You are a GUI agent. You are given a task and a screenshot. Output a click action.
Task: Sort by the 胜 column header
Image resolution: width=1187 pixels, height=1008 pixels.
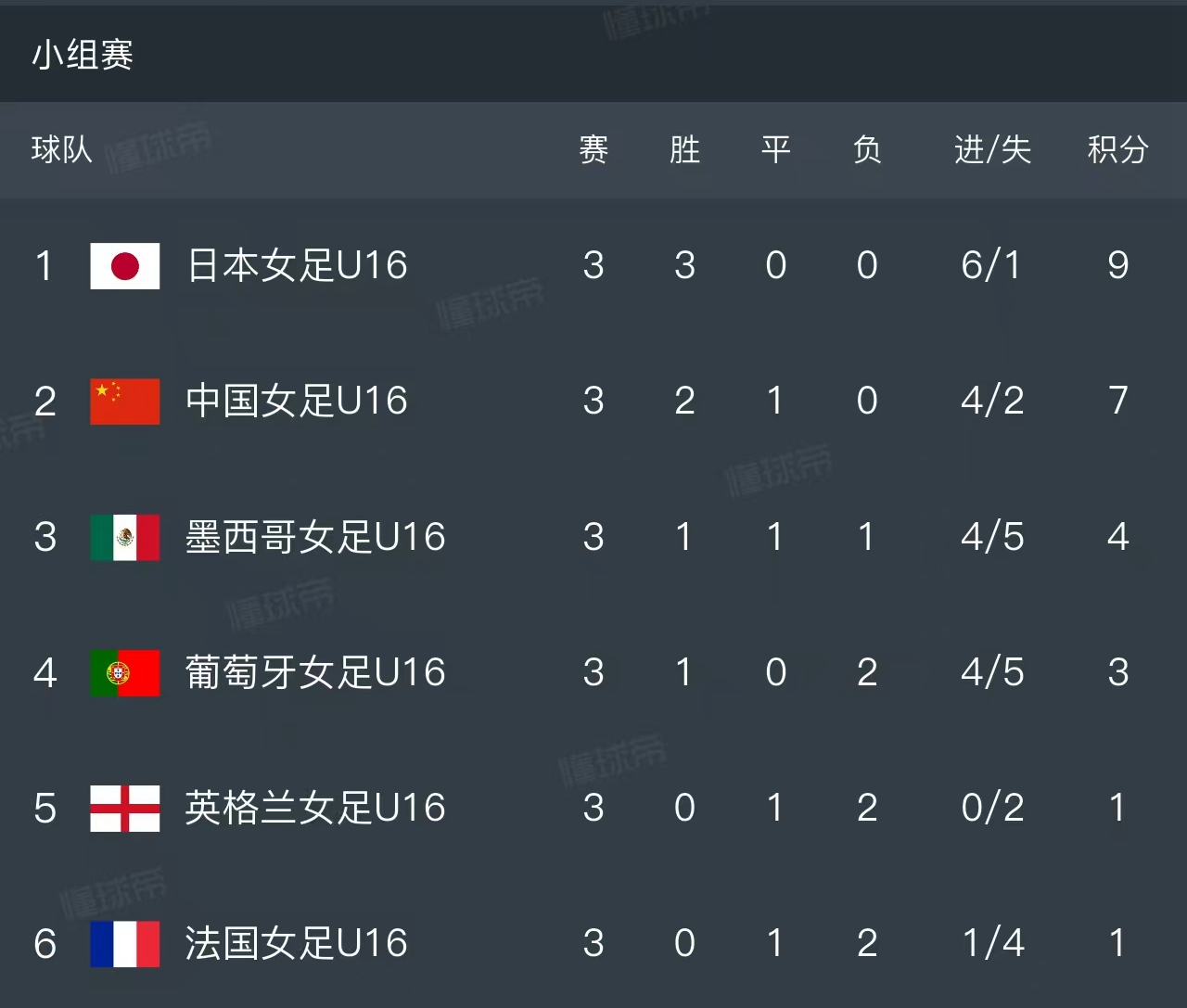click(x=684, y=150)
